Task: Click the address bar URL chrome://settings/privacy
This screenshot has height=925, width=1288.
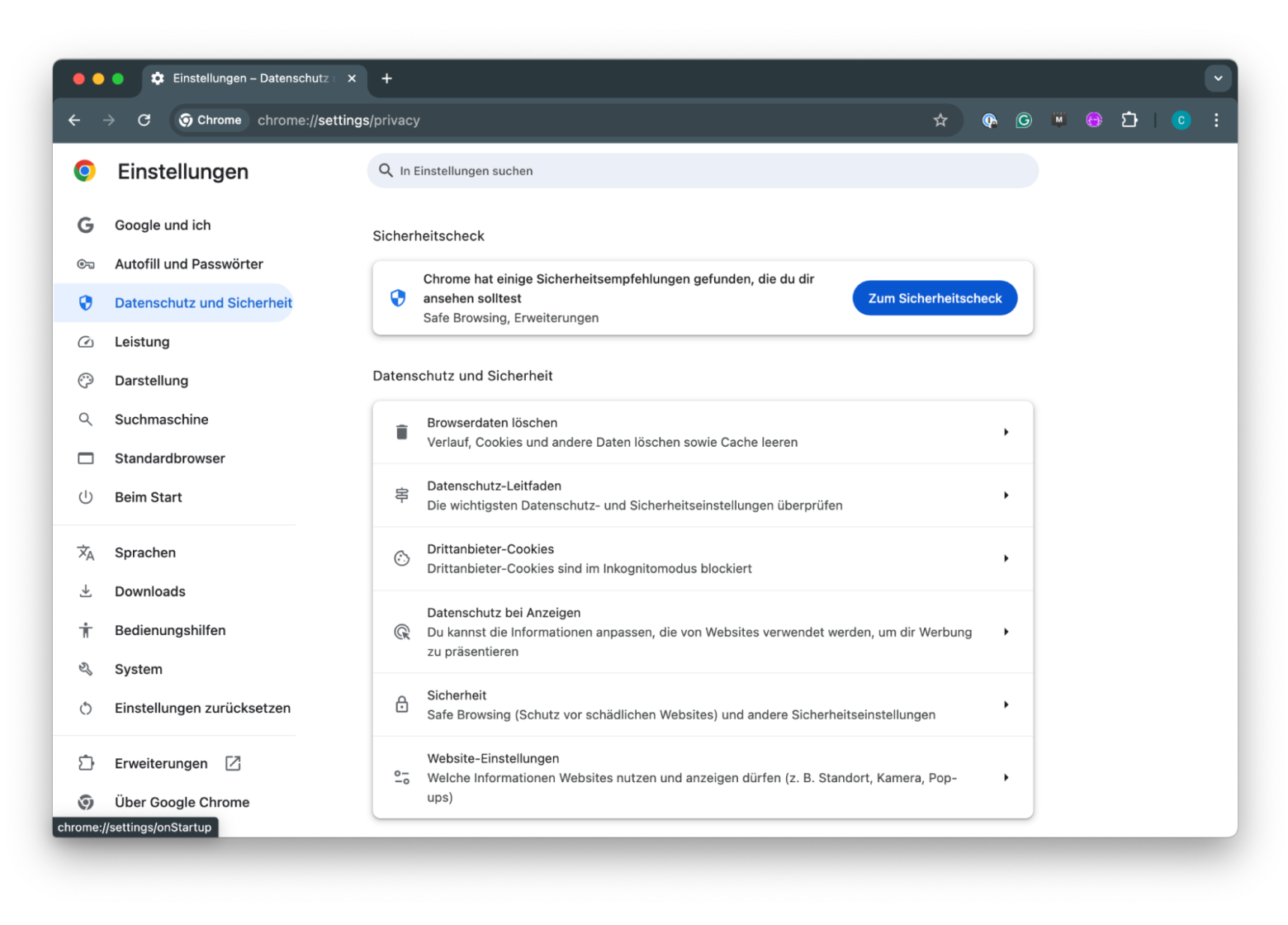Action: [339, 121]
